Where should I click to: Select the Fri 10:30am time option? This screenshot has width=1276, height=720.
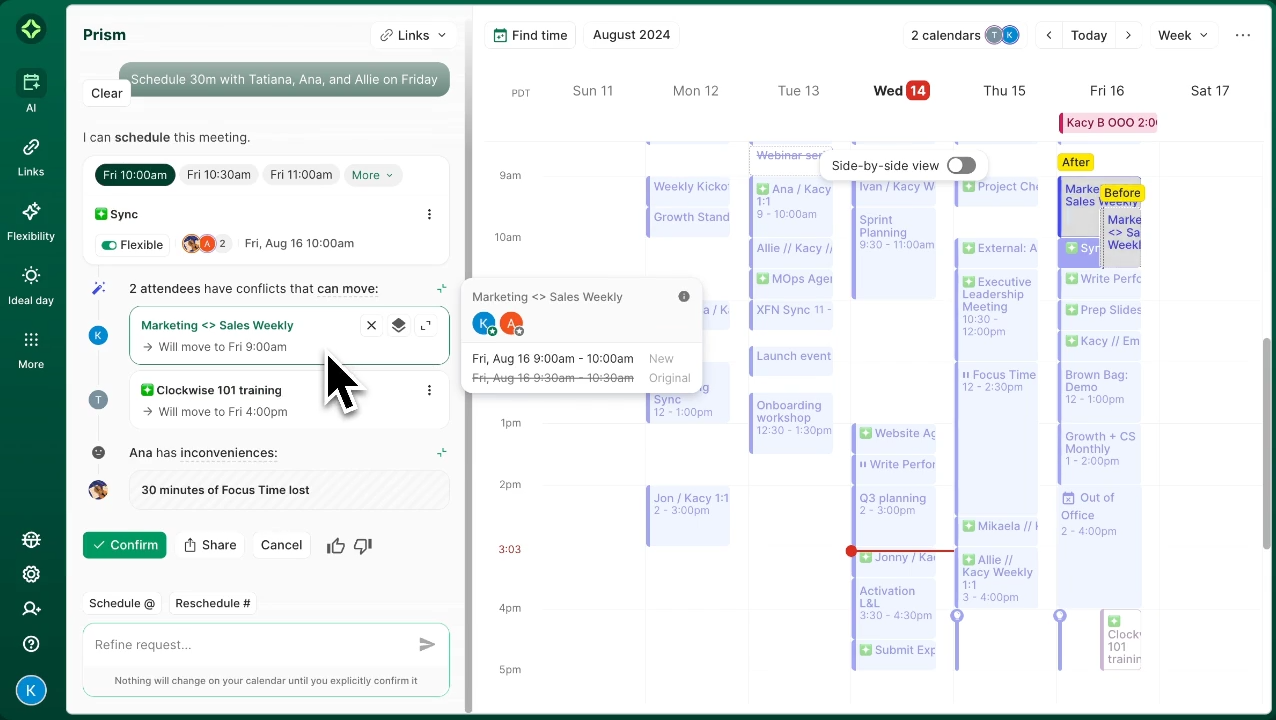tap(219, 175)
